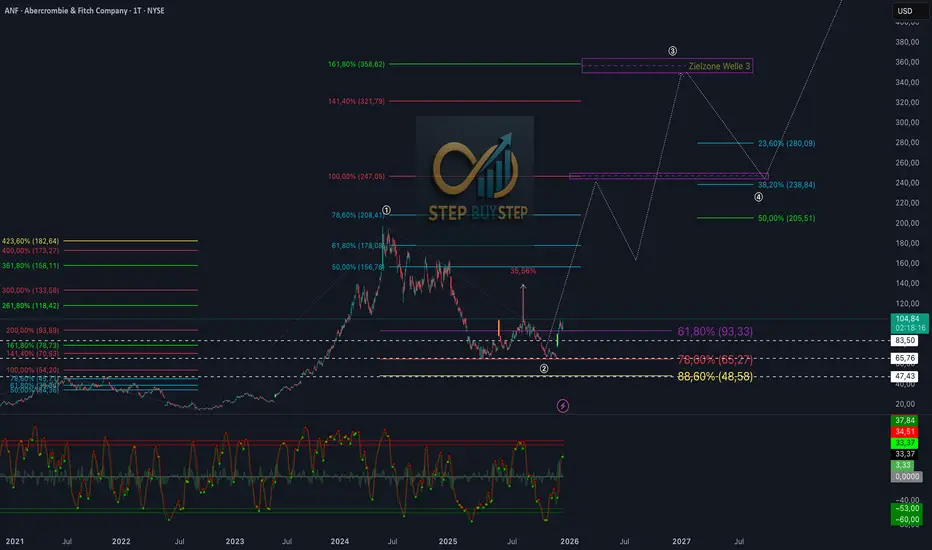Click 2023 on the time axis
932x550 pixels.
pyautogui.click(x=235, y=542)
